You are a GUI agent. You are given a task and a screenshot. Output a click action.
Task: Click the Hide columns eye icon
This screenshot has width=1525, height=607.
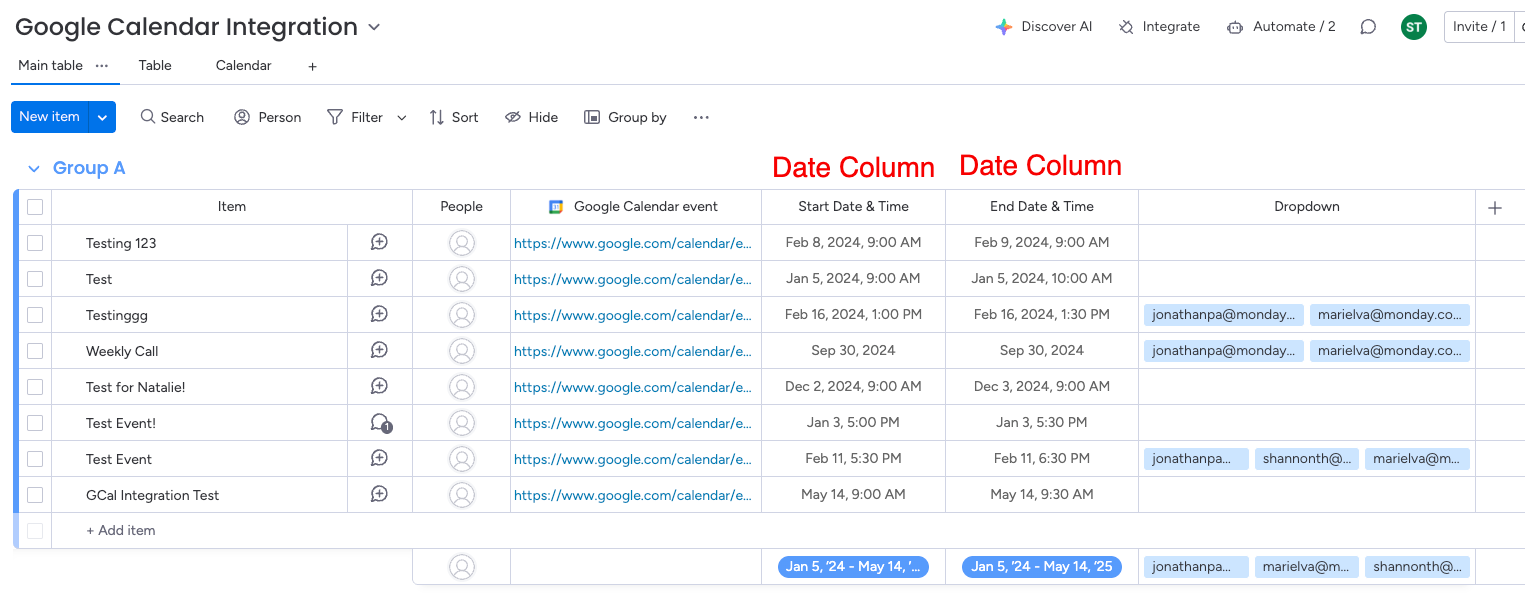(513, 117)
